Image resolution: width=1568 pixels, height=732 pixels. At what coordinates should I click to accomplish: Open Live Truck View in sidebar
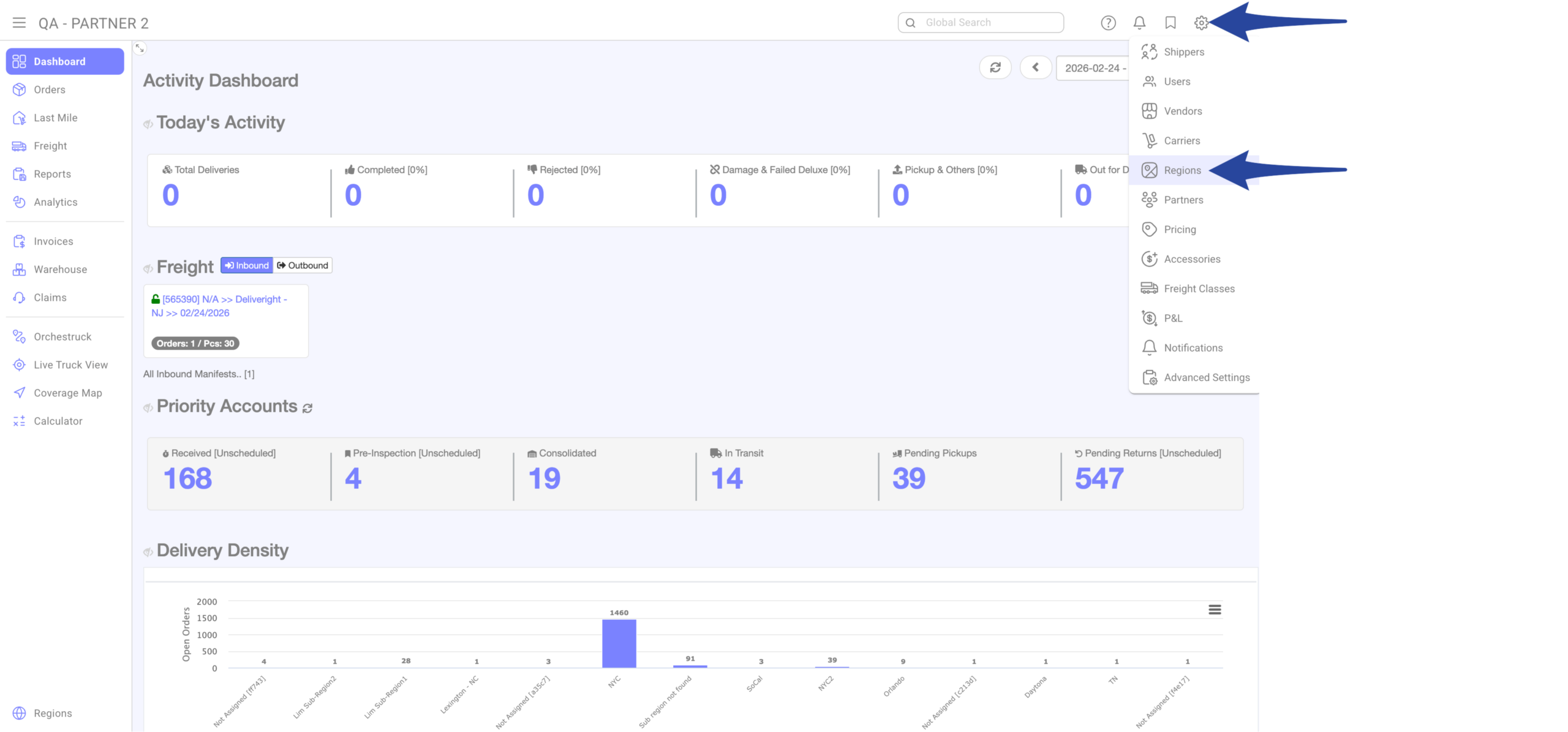pyautogui.click(x=70, y=364)
